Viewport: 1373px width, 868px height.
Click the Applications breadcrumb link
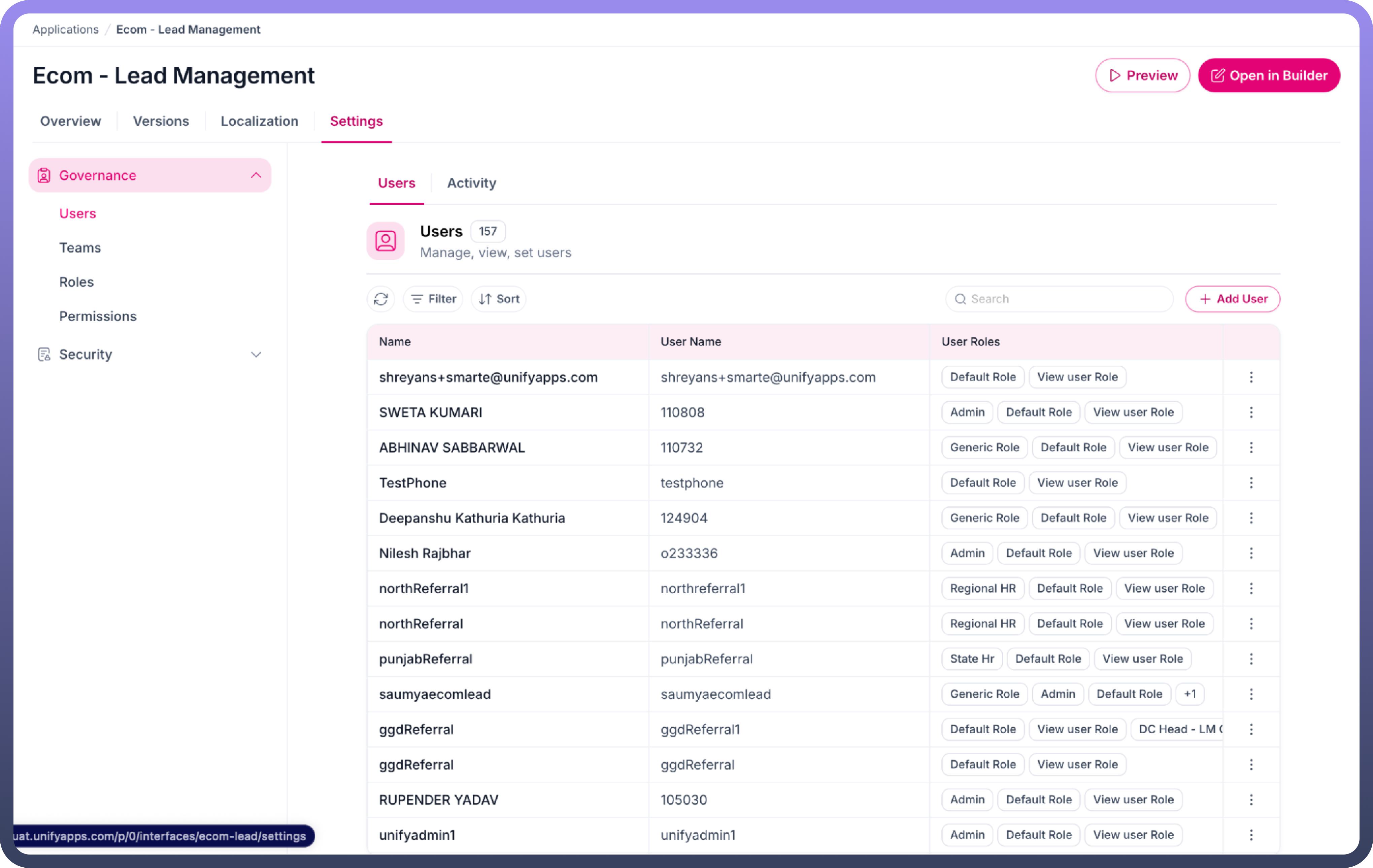[x=66, y=29]
